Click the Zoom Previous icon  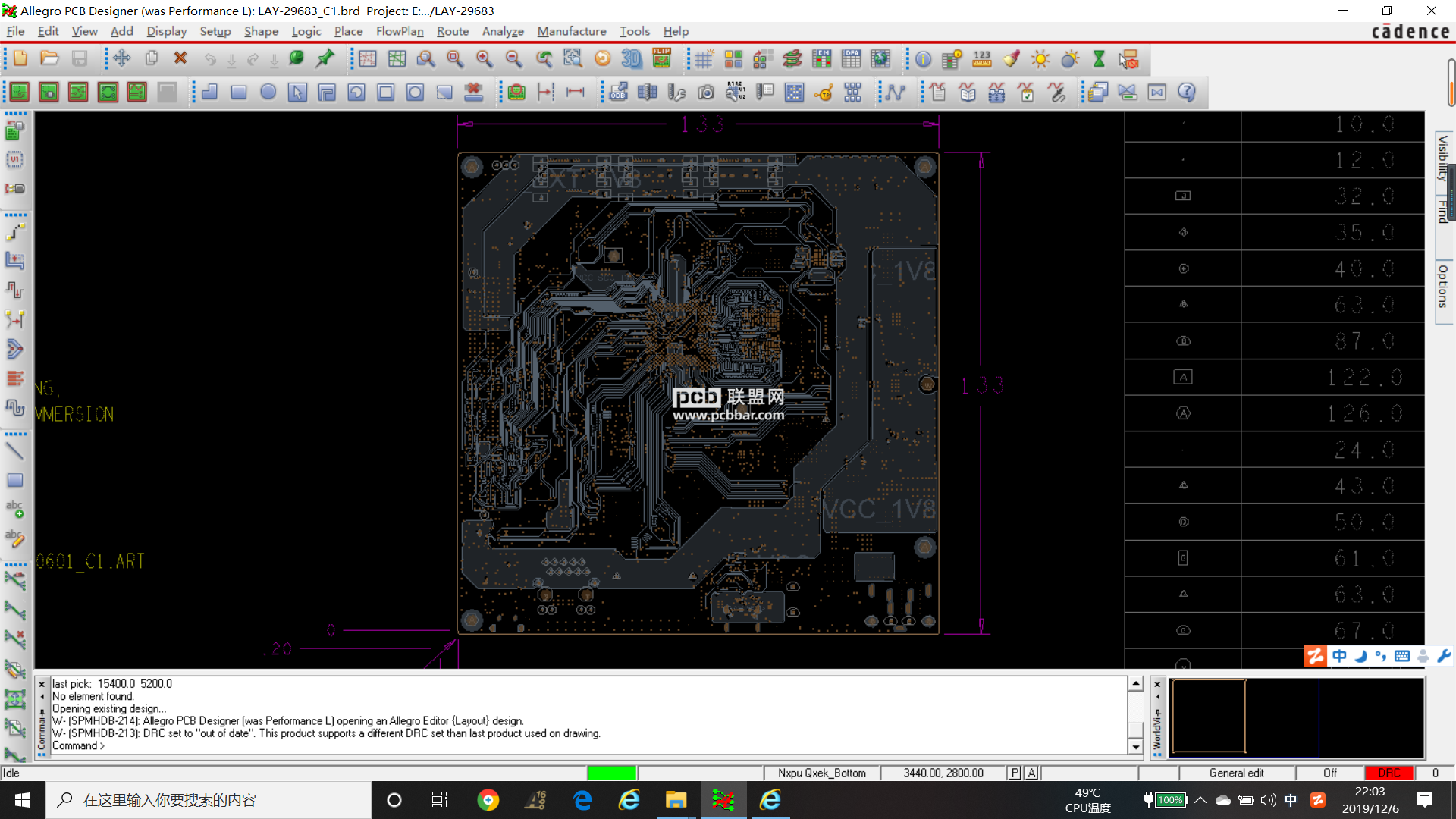[x=544, y=59]
